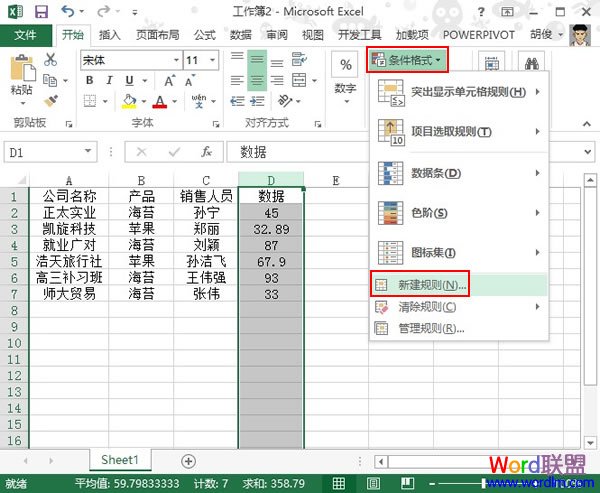Add a new sheet with plus button
The width and height of the screenshot is (600, 493).
coord(188,461)
